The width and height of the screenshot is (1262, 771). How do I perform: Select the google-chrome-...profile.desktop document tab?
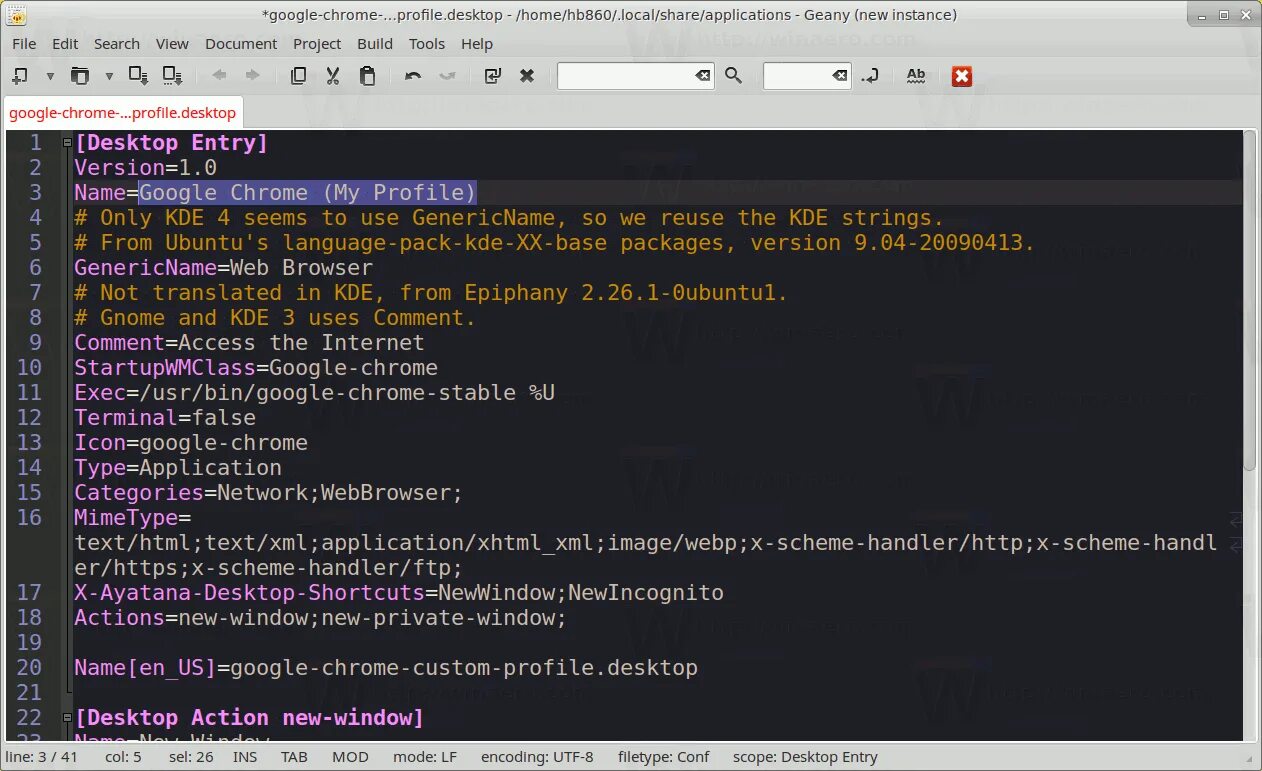(122, 113)
